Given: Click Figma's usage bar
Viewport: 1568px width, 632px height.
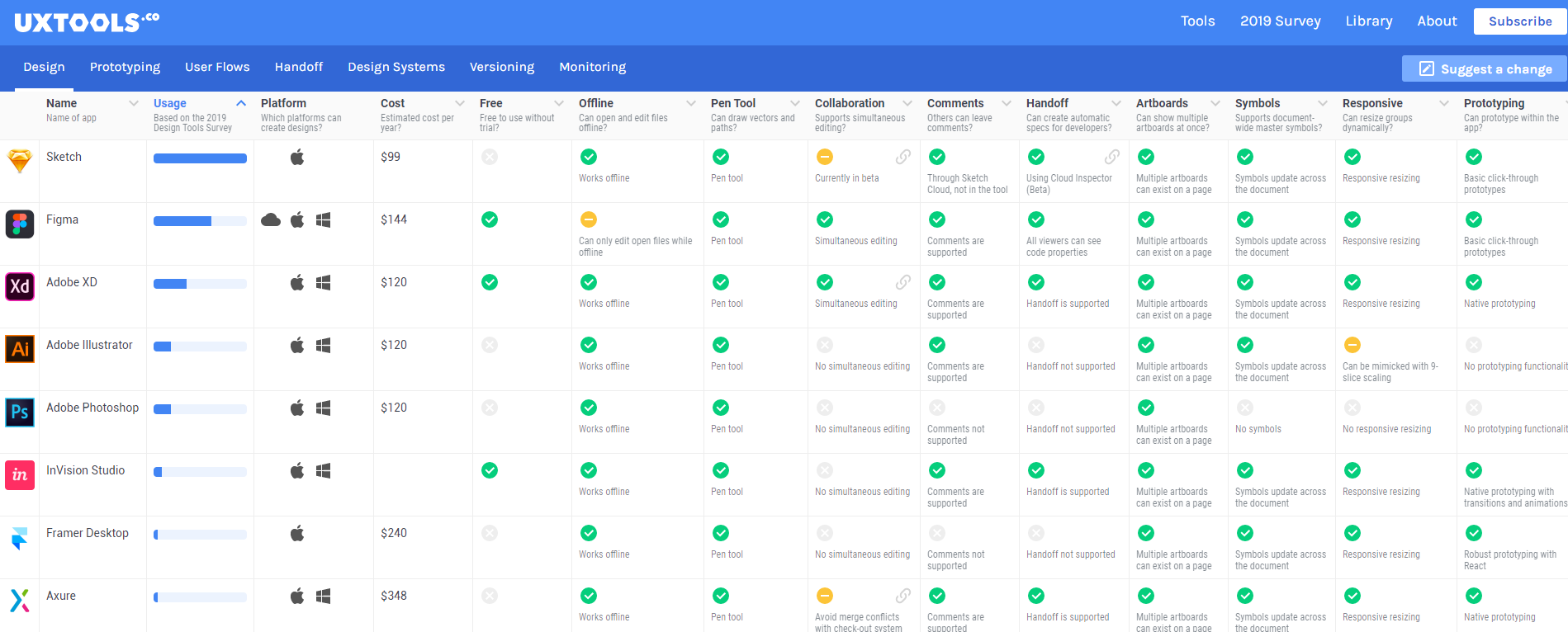Looking at the screenshot, I should click(x=200, y=221).
